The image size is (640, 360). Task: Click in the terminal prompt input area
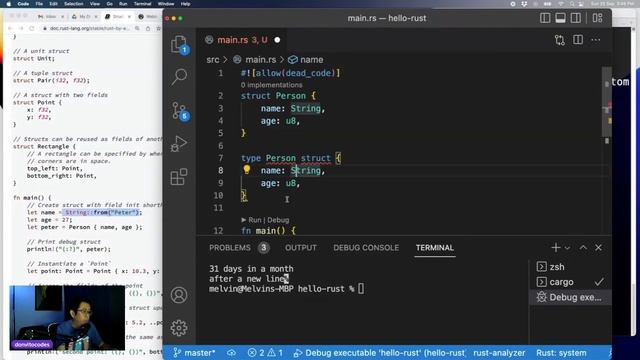(361, 289)
